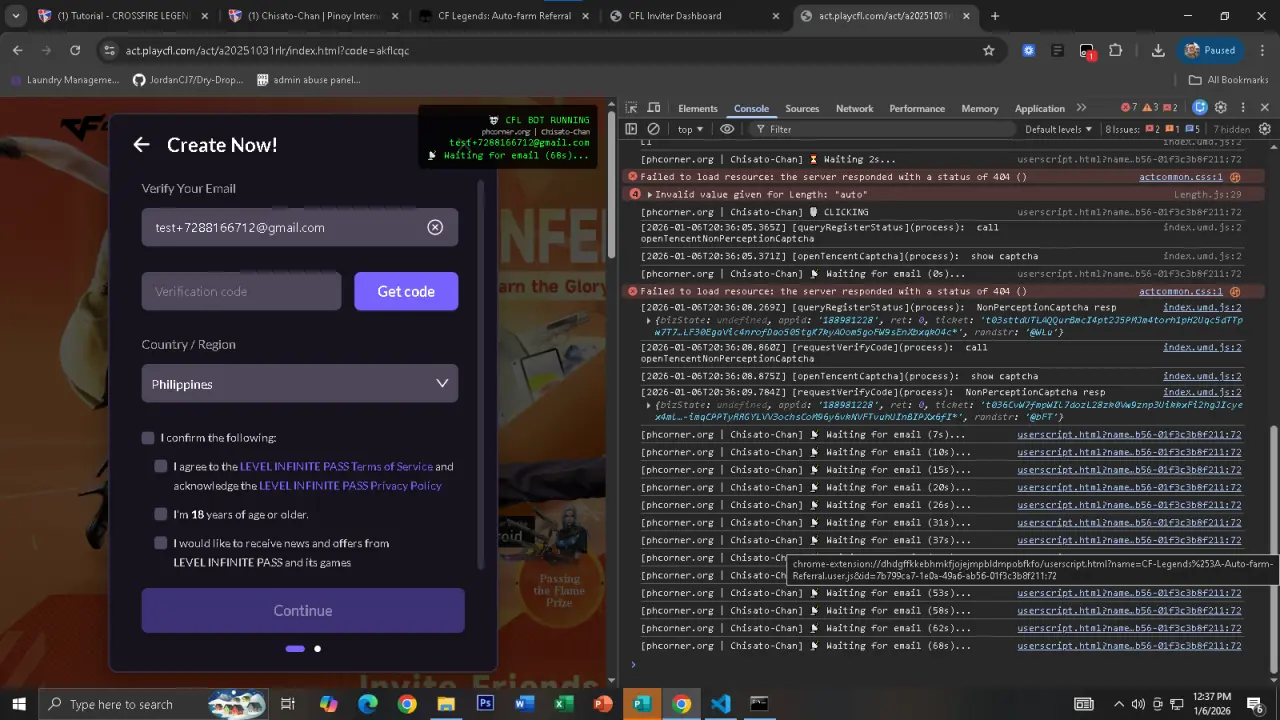This screenshot has height=720, width=1280.
Task: Open LEVEL INFINITE PASS Terms of Service link
Action: pos(336,466)
